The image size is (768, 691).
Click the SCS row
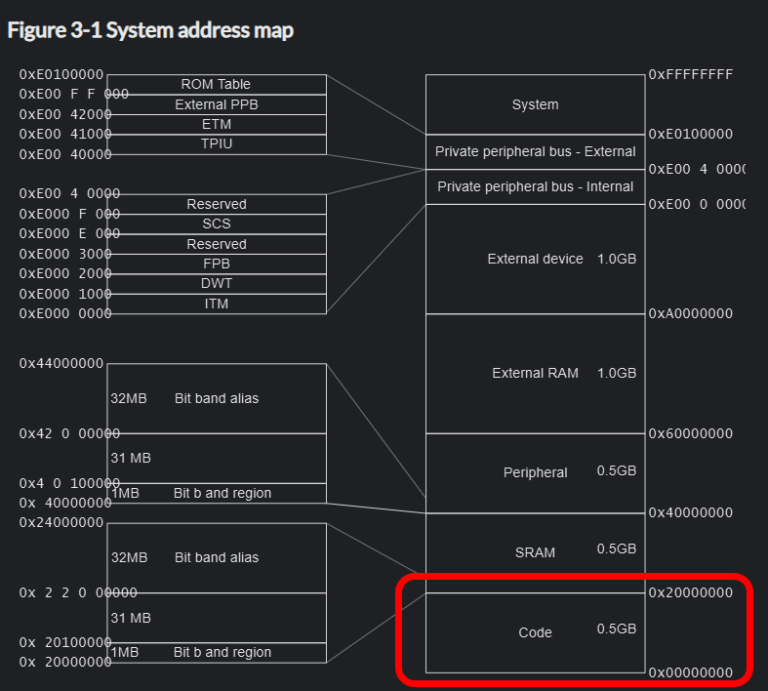tap(216, 224)
